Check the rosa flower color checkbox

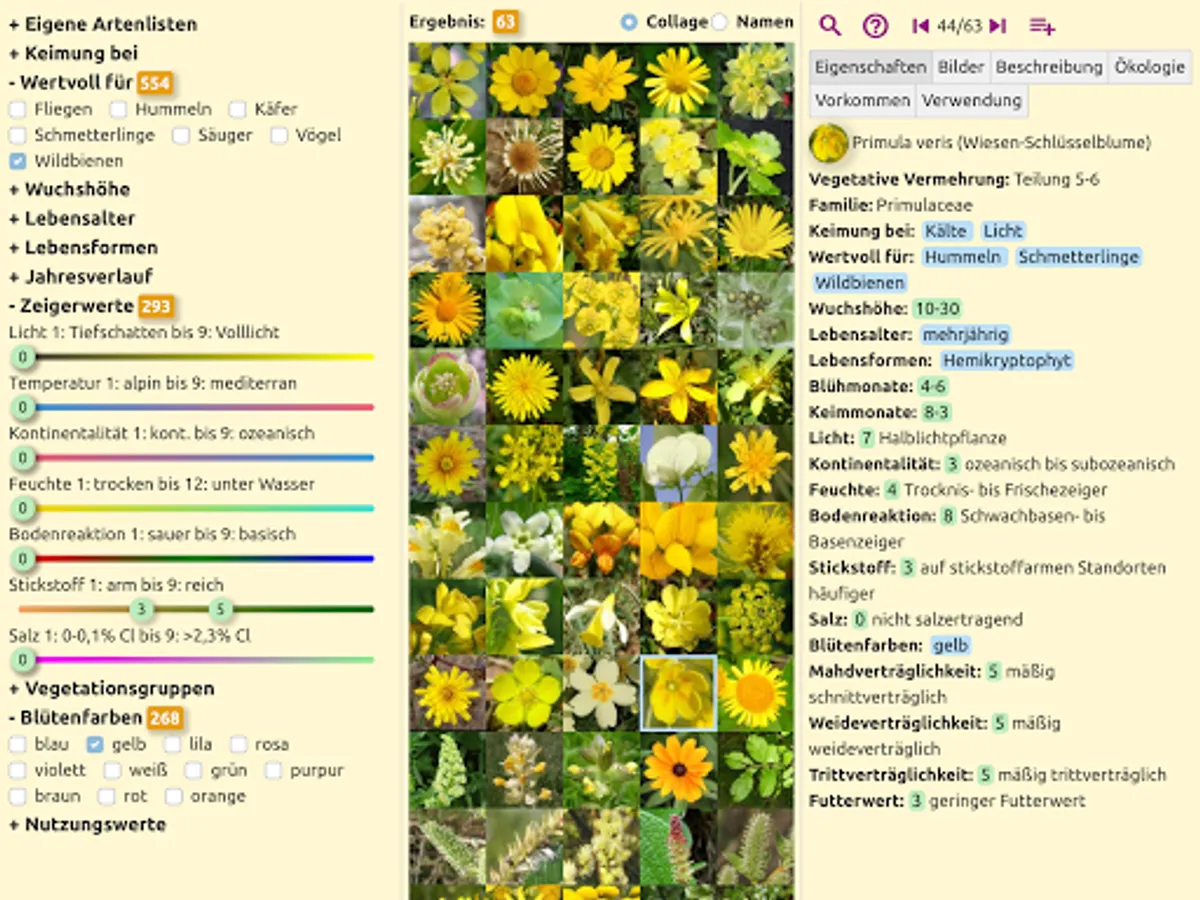pyautogui.click(x=238, y=744)
